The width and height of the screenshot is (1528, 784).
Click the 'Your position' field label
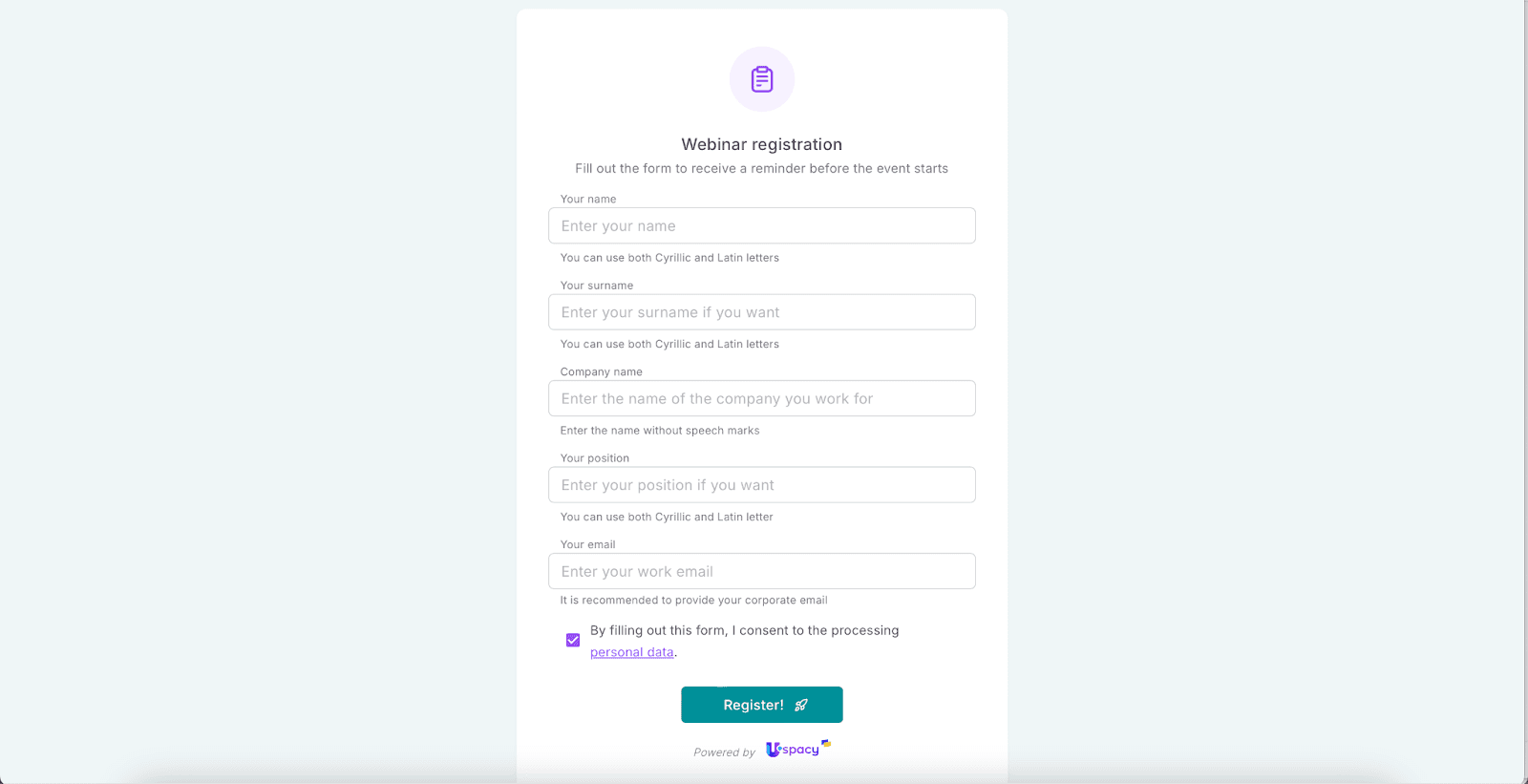pyautogui.click(x=595, y=458)
